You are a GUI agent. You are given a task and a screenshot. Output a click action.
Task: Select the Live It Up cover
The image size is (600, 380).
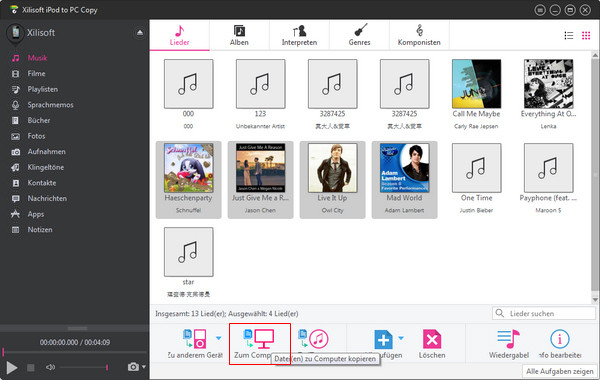333,168
